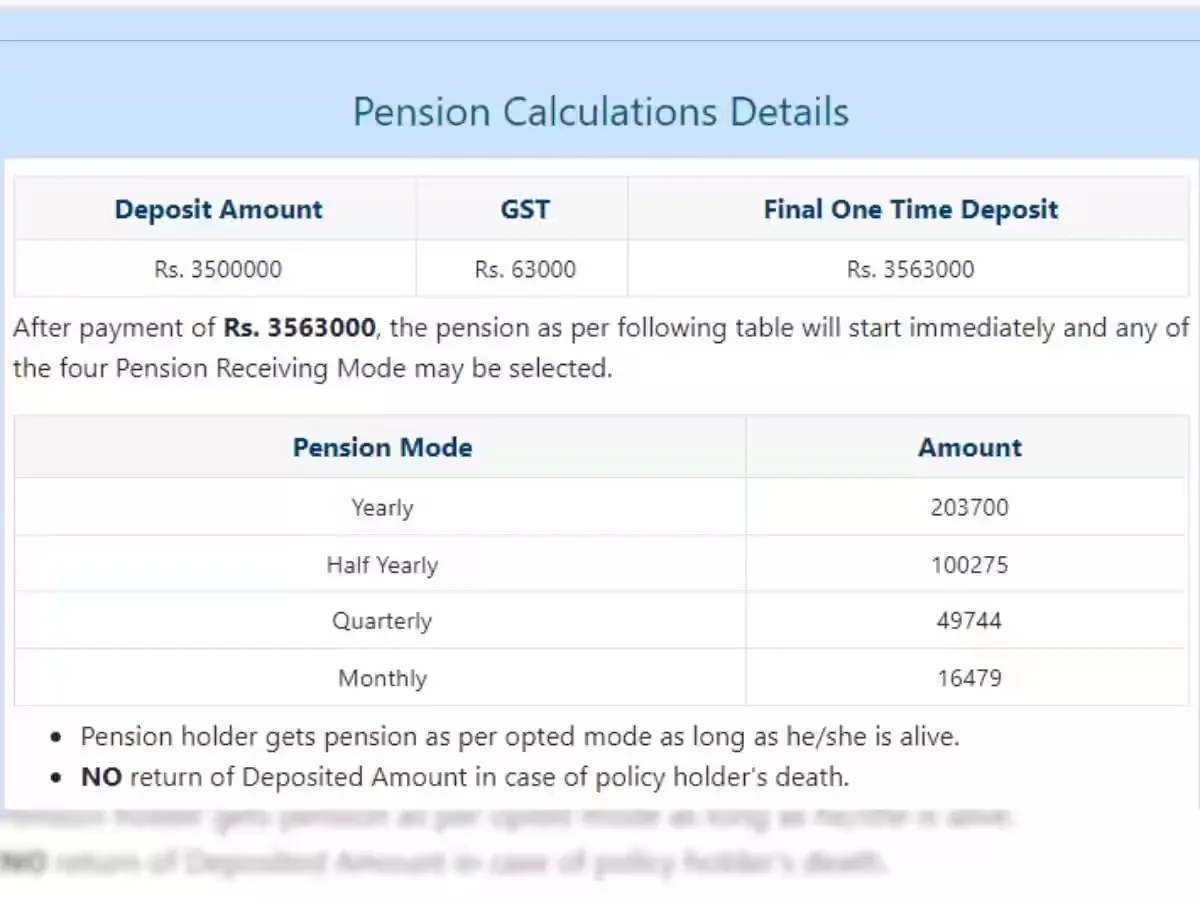Click the half yearly amount 100275

coord(969,565)
